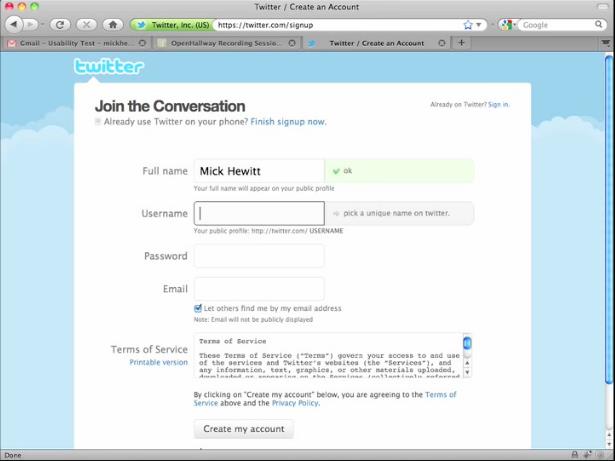Click the page vertical scrollbar thumb
The width and height of the screenshot is (615, 461).
(609, 220)
